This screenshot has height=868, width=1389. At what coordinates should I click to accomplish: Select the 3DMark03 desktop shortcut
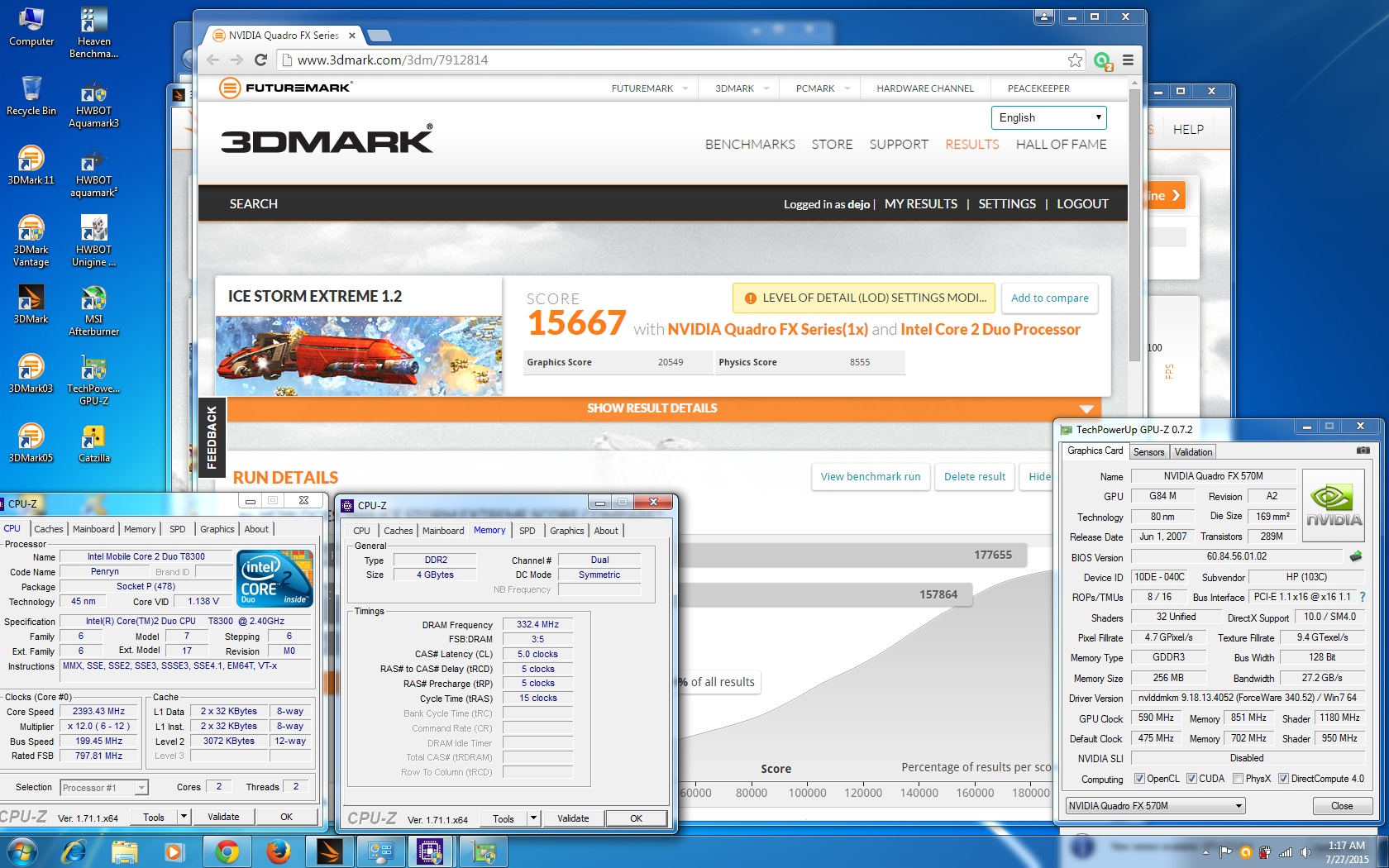[31, 374]
